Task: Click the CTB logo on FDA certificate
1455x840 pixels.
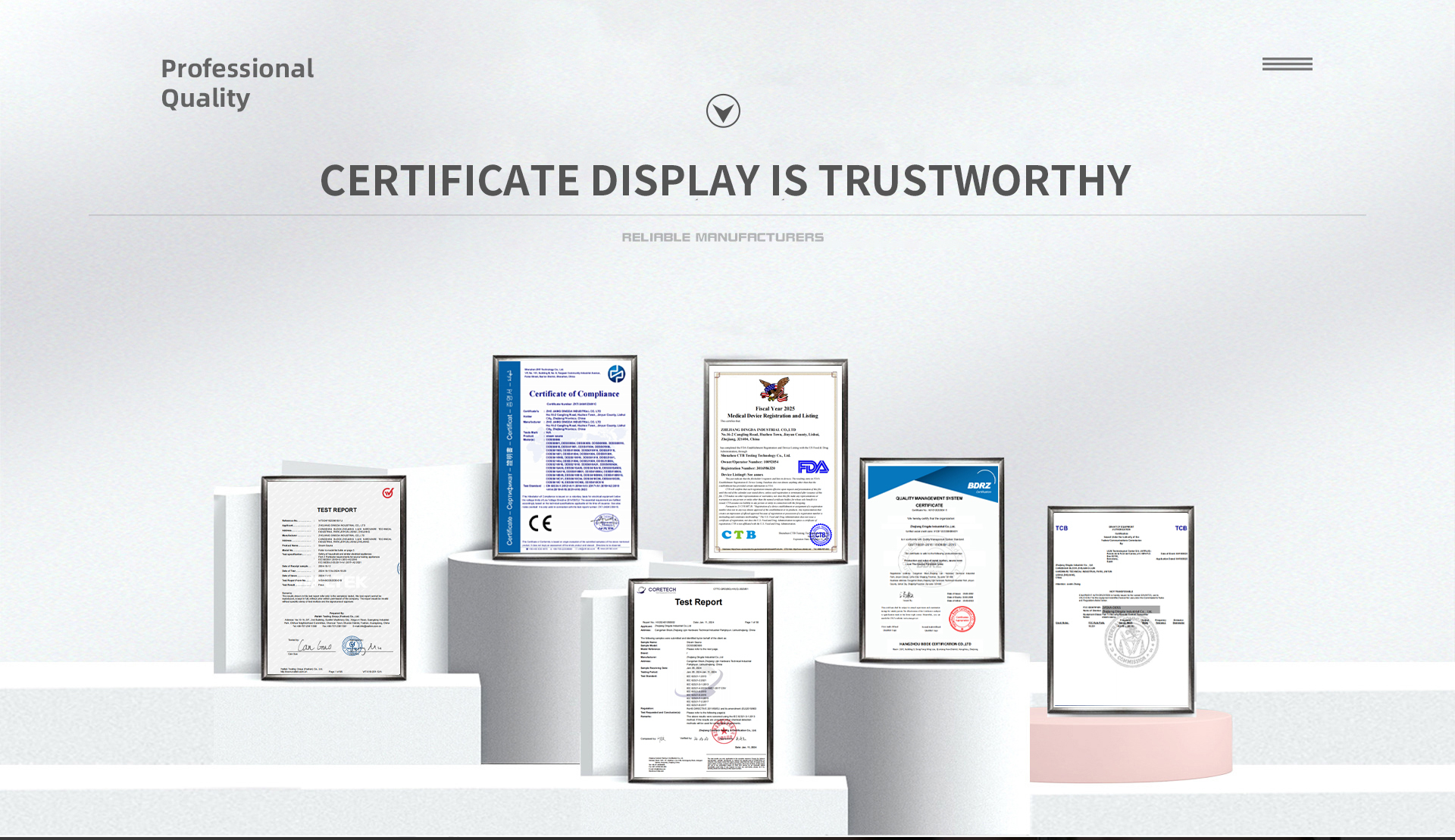Action: coord(738,535)
